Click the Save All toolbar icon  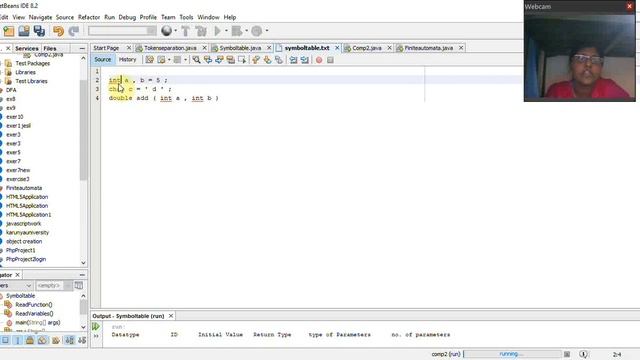click(39, 31)
